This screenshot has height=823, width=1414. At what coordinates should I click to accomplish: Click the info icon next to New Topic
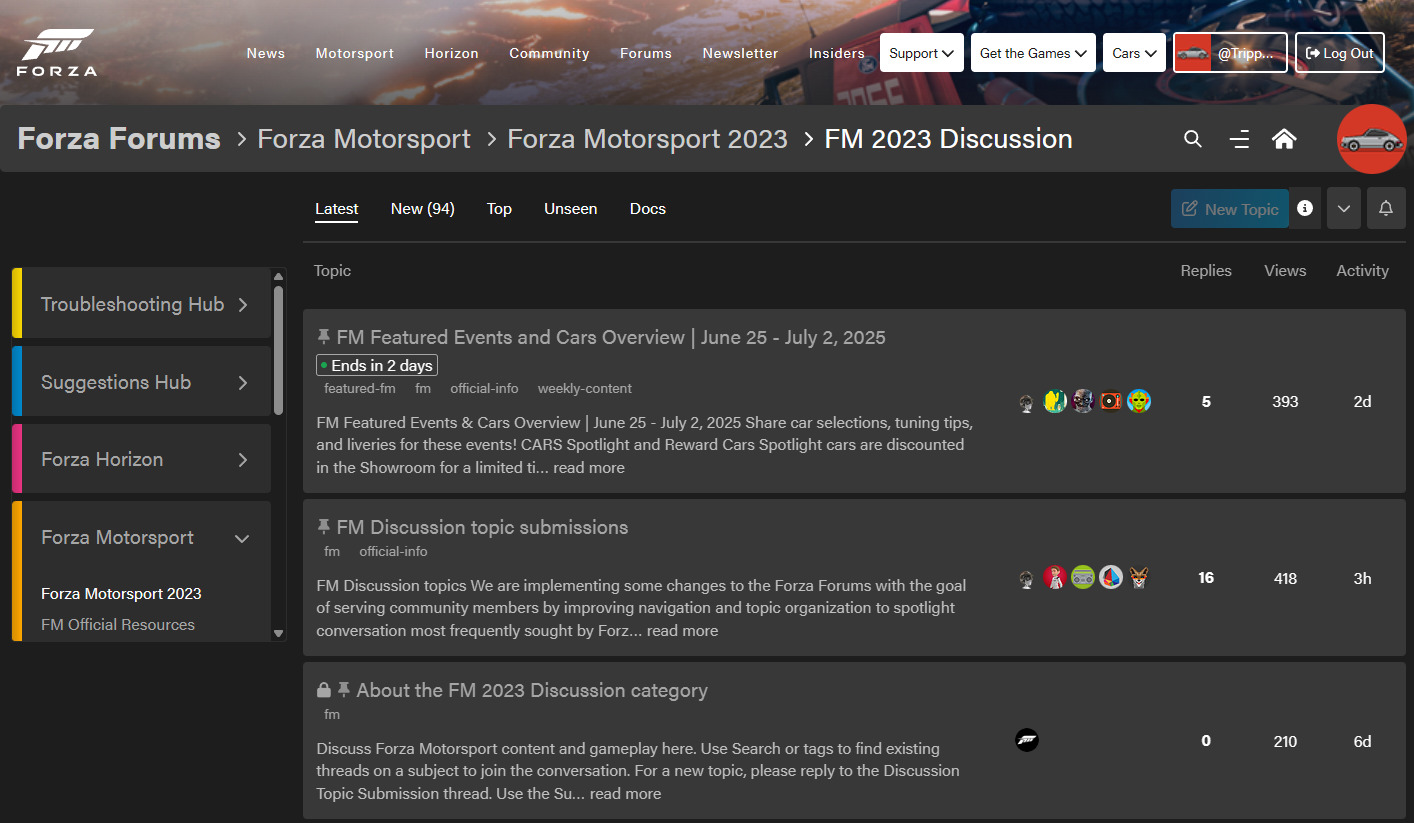[x=1305, y=208]
